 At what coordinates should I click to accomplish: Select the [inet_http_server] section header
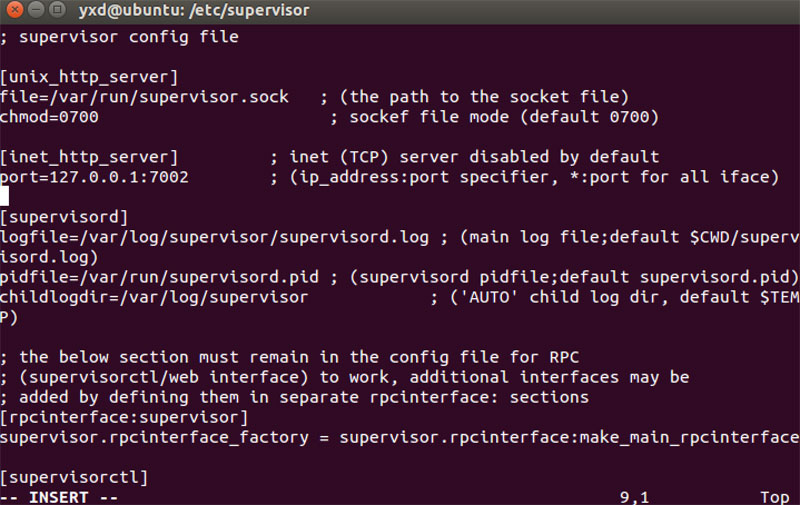pos(89,157)
